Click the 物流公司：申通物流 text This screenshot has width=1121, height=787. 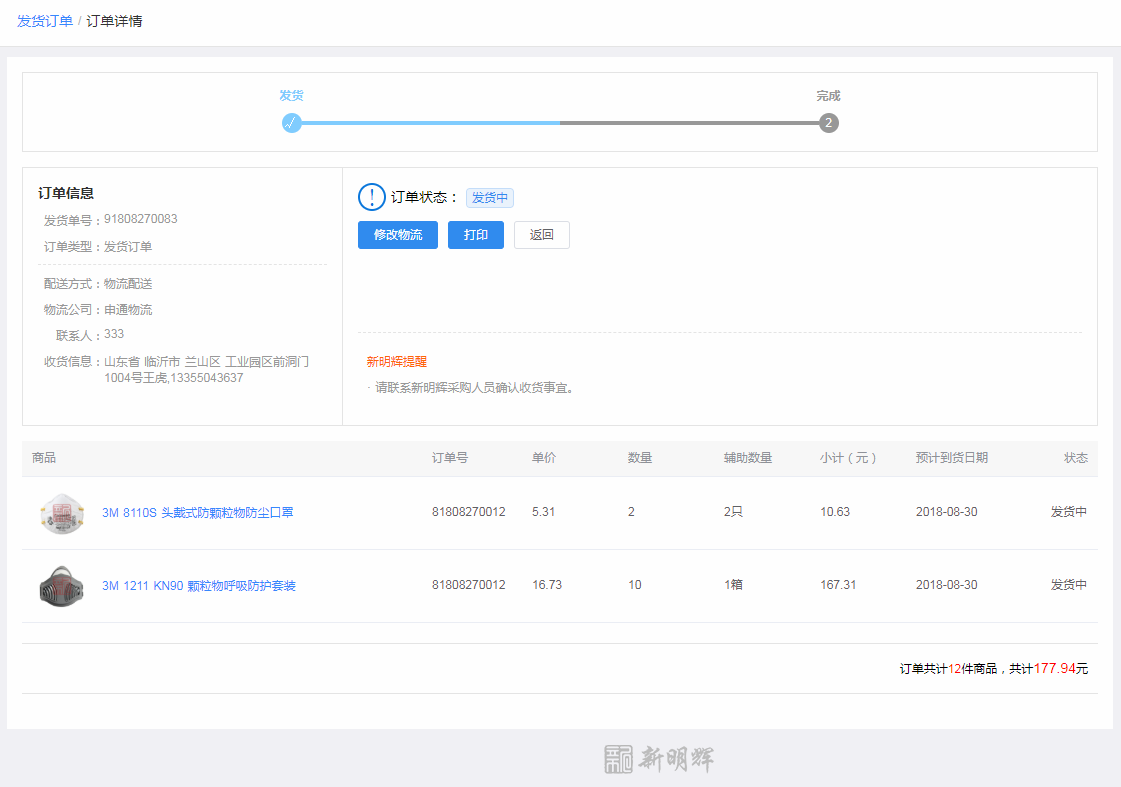click(x=98, y=310)
